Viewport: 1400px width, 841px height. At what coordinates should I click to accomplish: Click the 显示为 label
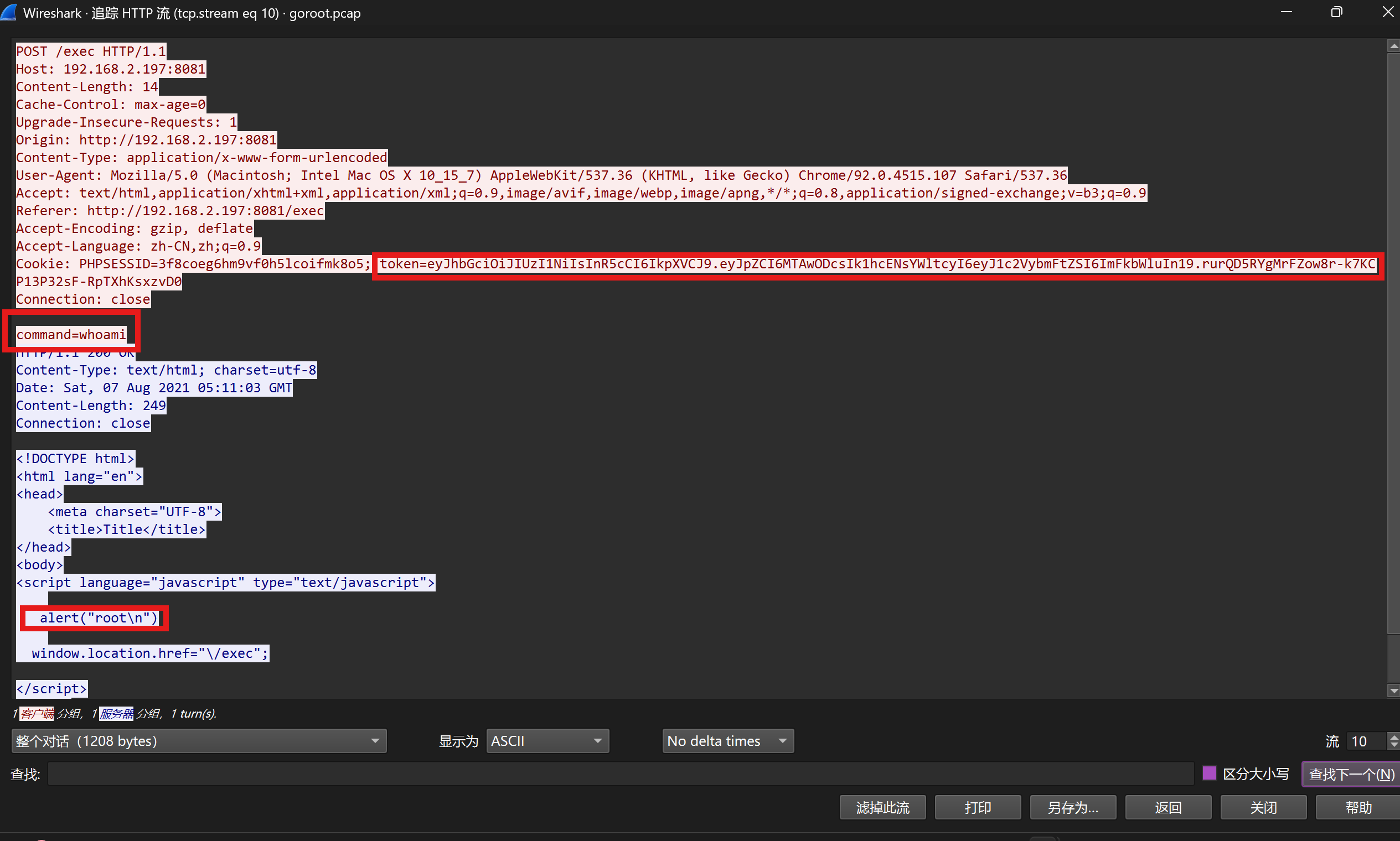click(458, 741)
